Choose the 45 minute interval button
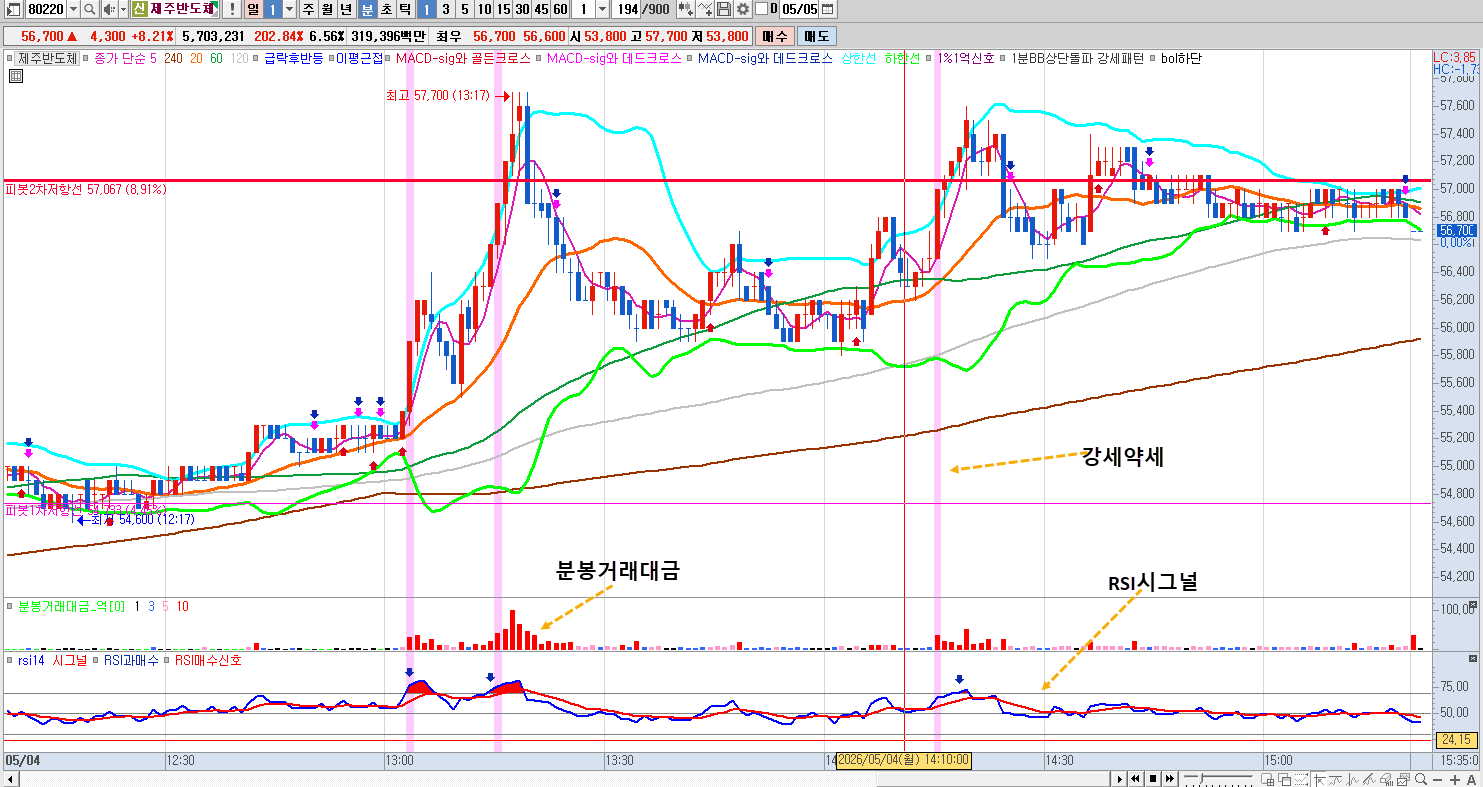The height and width of the screenshot is (787, 1483). 541,9
